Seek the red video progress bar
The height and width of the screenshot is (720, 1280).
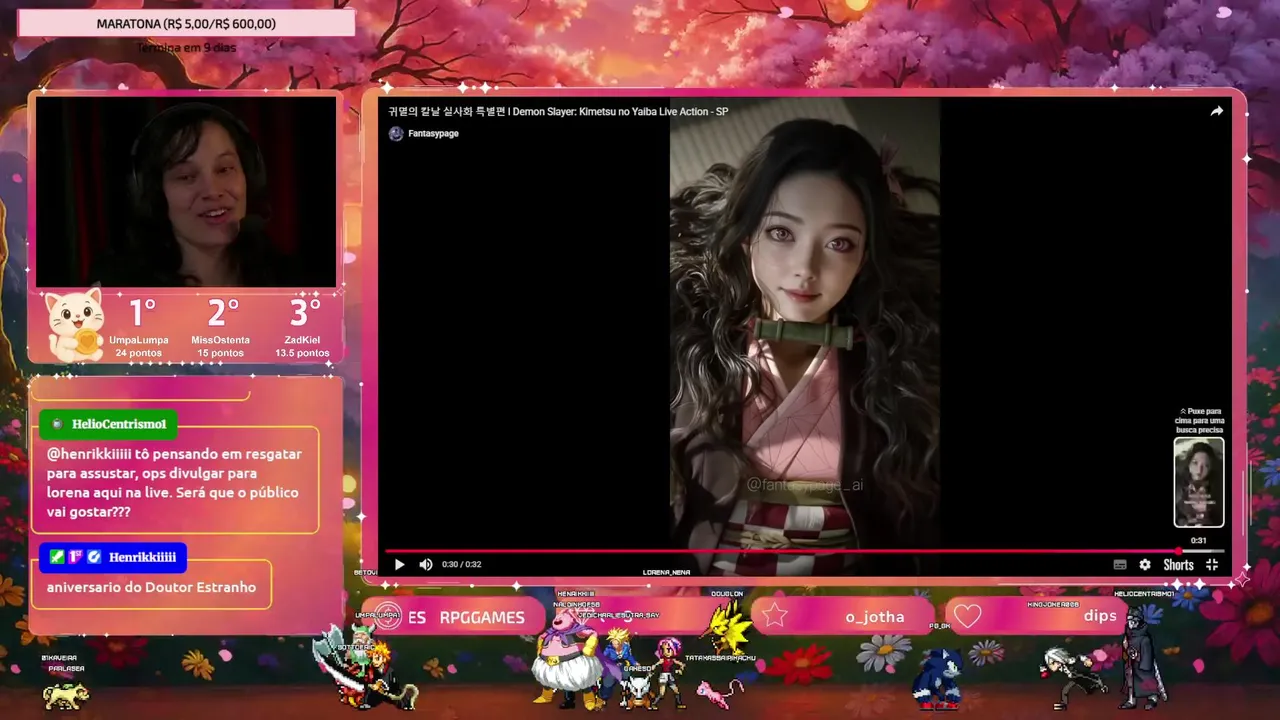coord(804,550)
